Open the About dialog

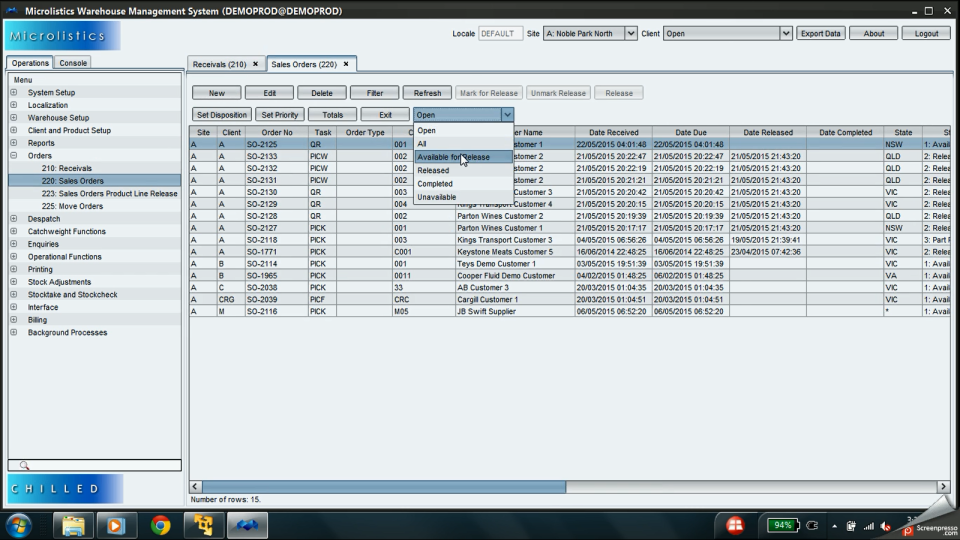point(874,34)
